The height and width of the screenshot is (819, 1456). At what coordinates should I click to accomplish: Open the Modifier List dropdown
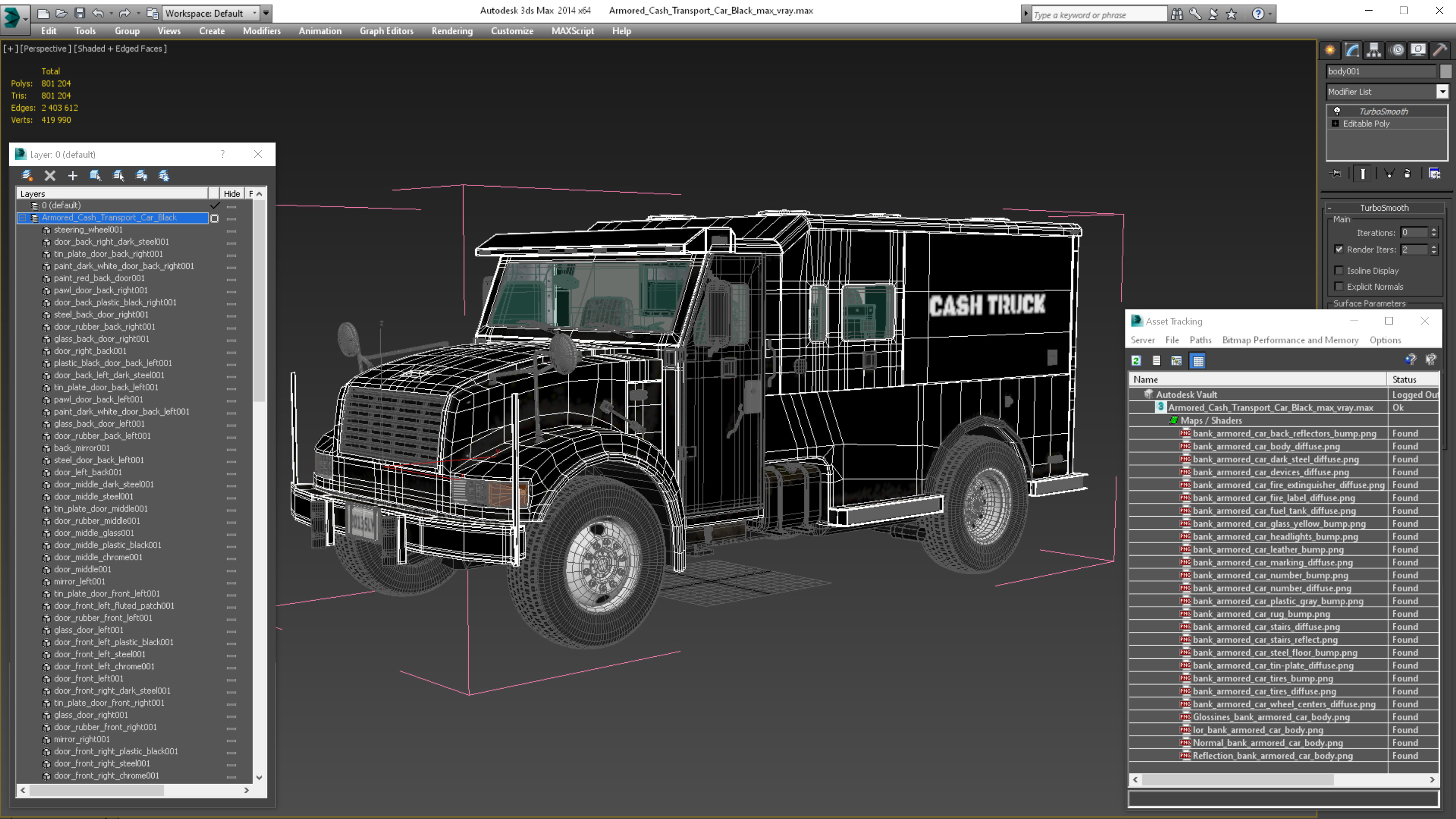coord(1442,92)
